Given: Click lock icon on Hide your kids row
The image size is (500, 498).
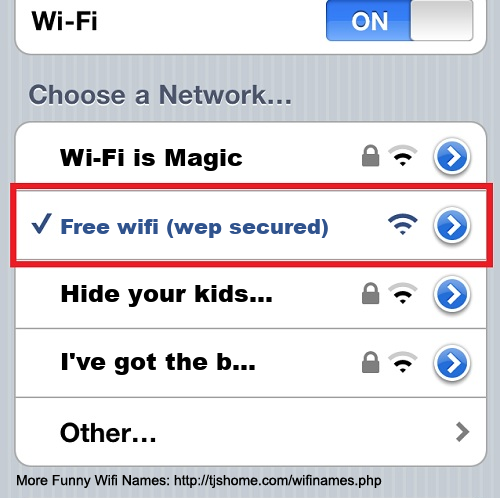Looking at the screenshot, I should click(x=370, y=294).
